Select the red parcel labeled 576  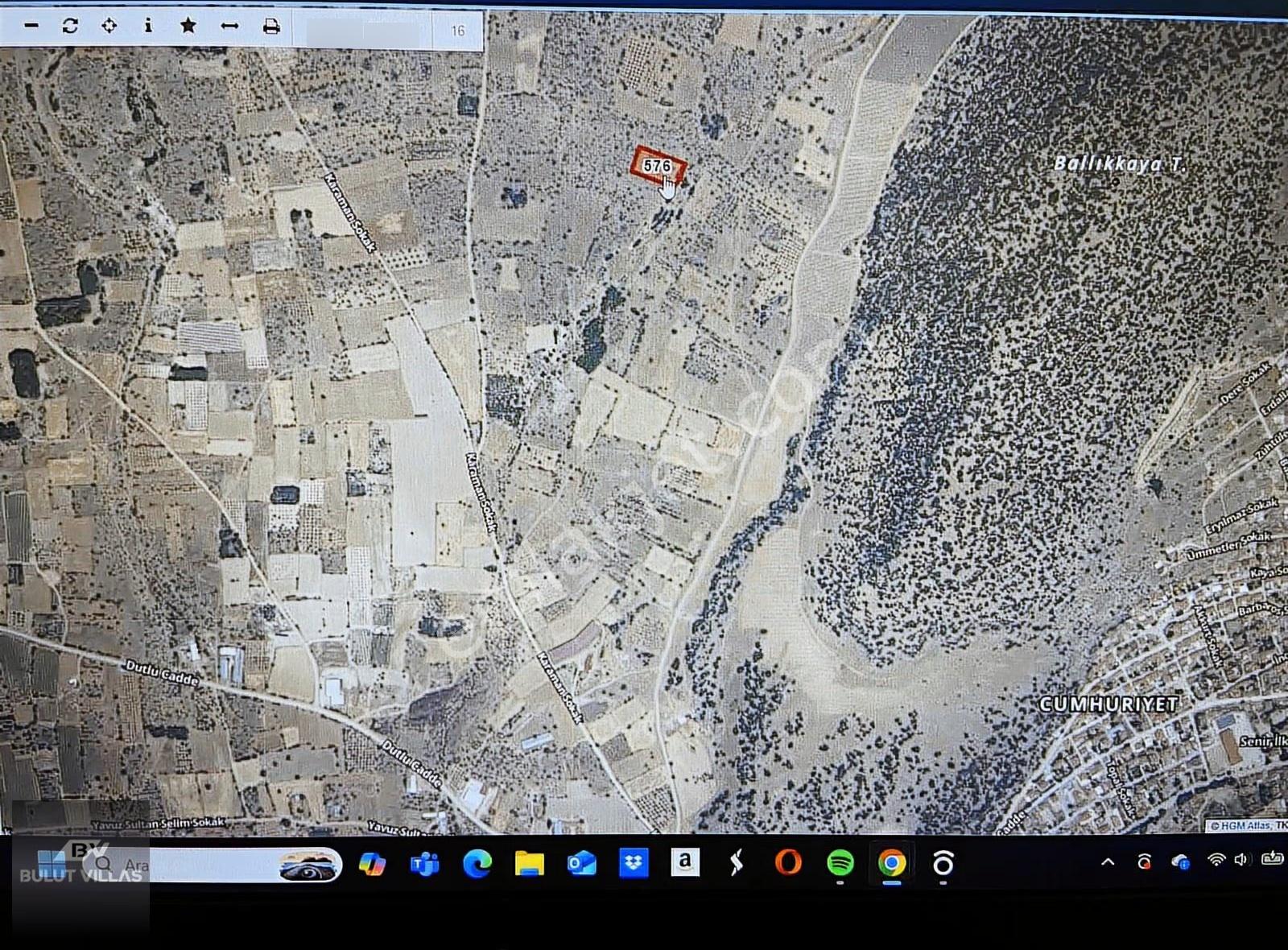[x=658, y=167]
